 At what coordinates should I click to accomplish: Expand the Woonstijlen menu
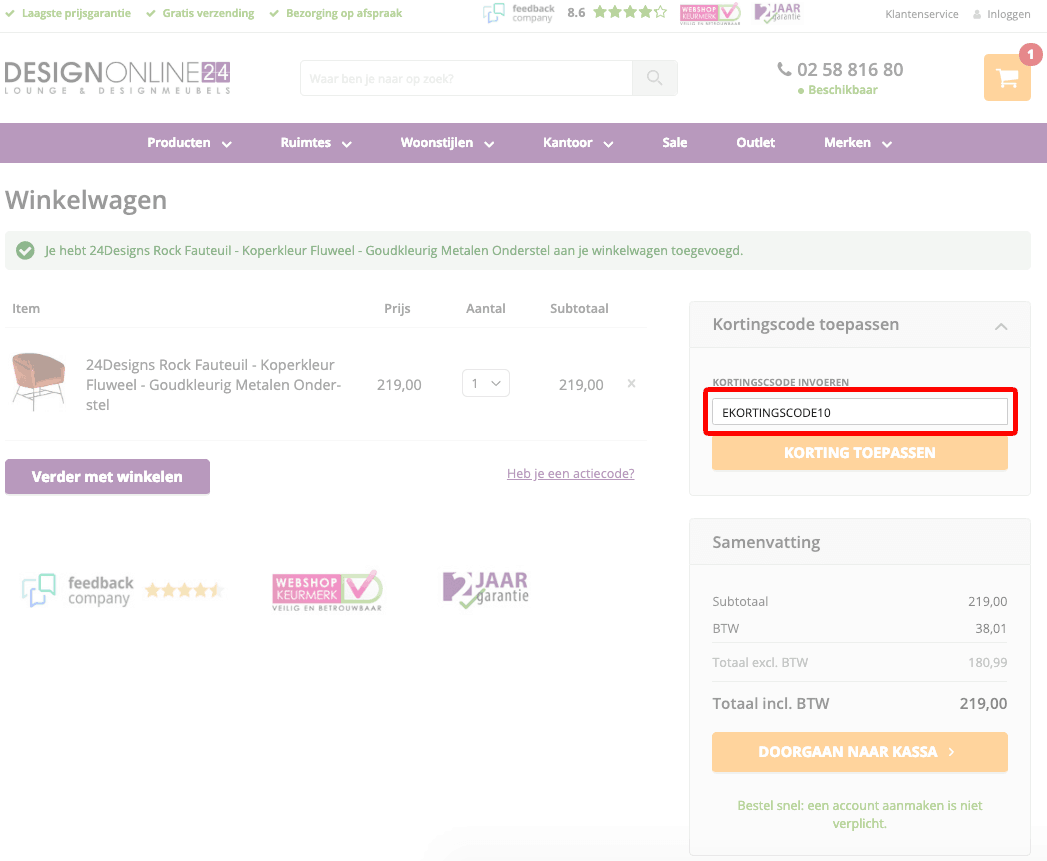pyautogui.click(x=447, y=143)
